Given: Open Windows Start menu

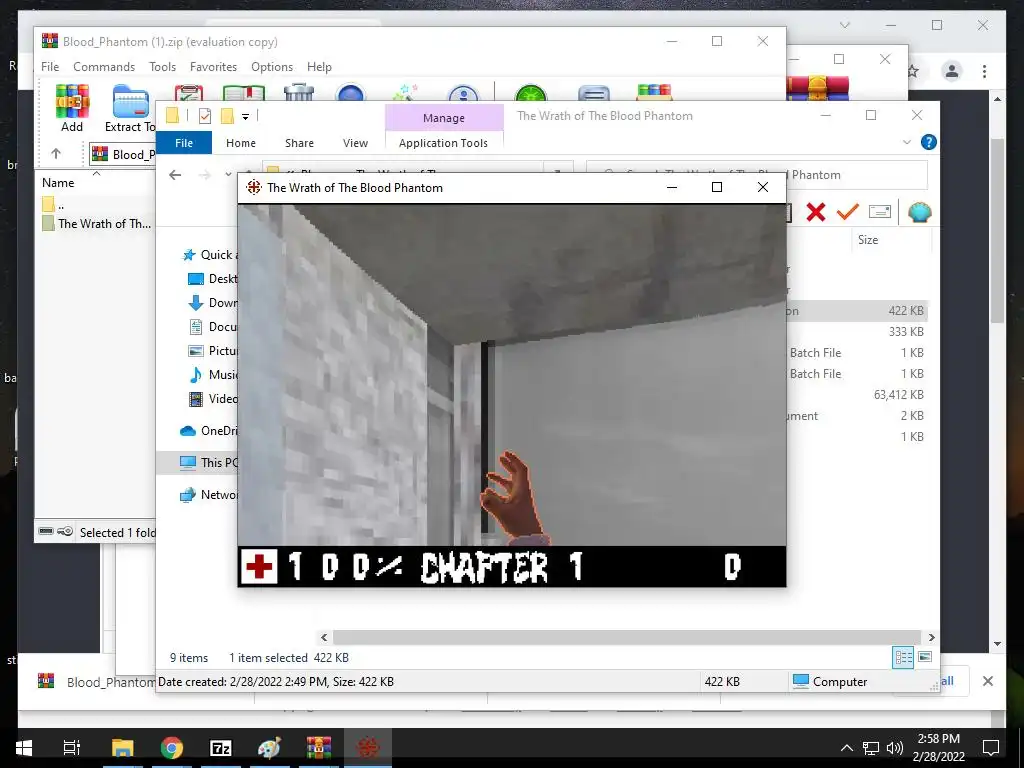Looking at the screenshot, I should pyautogui.click(x=24, y=748).
